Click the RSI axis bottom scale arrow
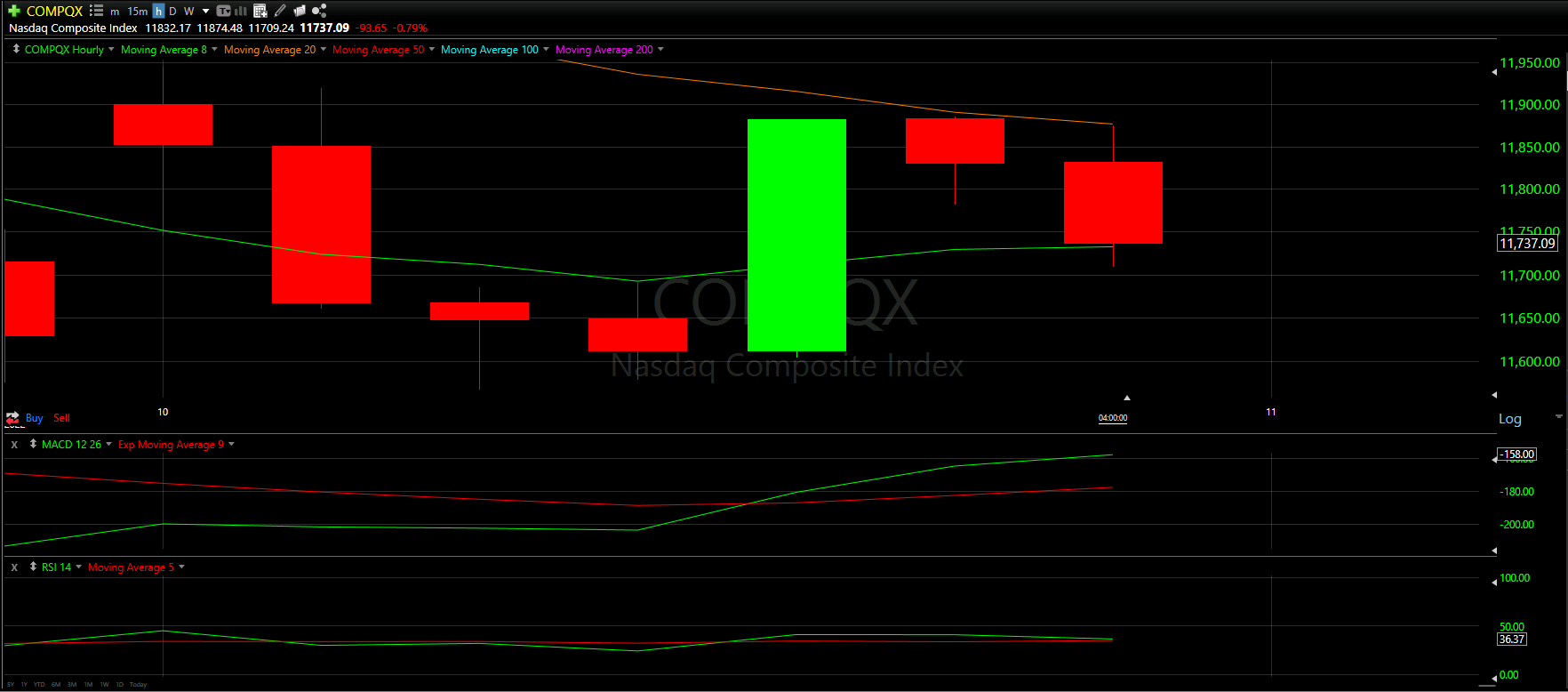Viewport: 1568px width, 692px height. tap(1494, 679)
